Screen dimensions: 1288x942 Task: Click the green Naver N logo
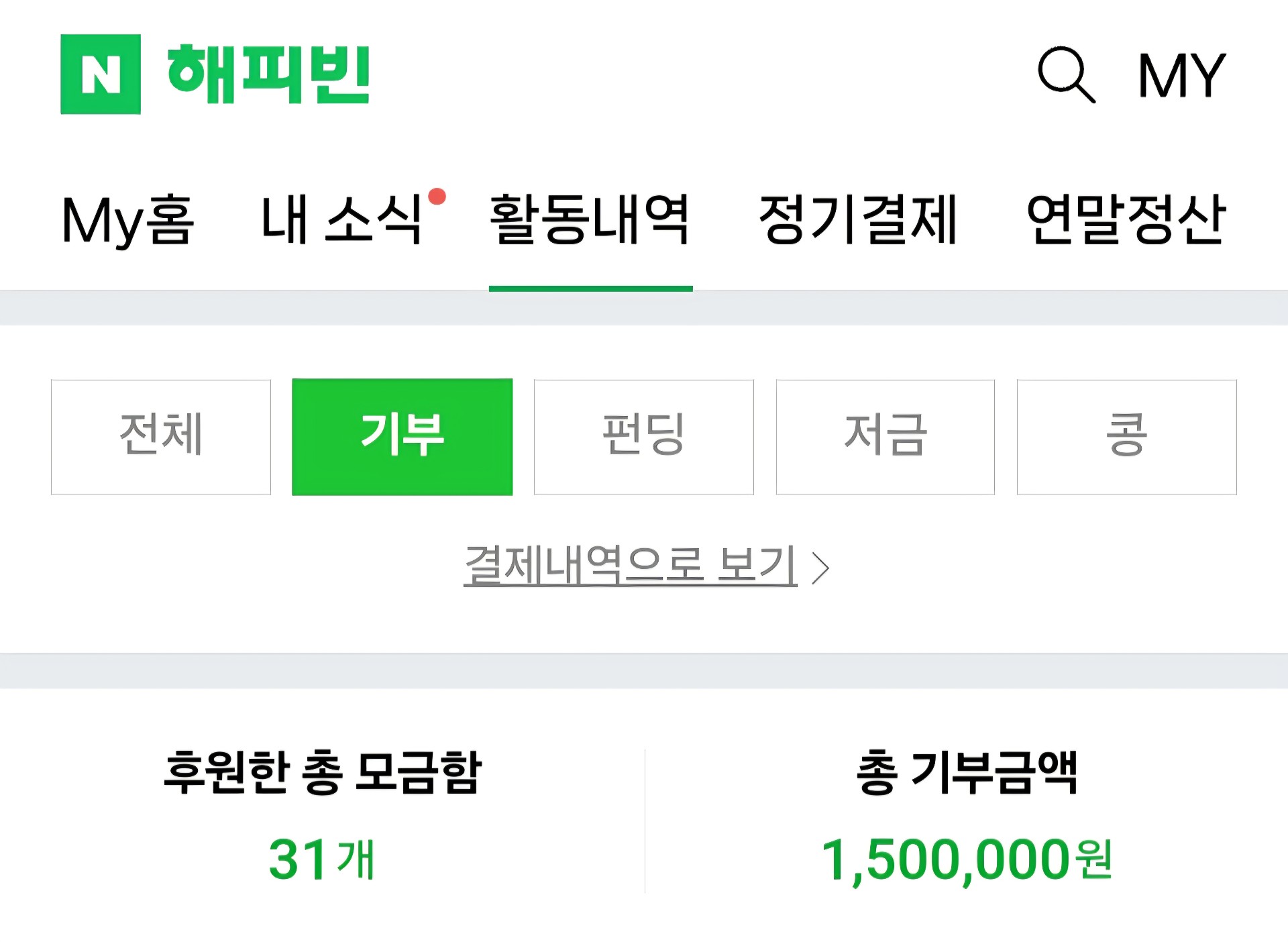click(101, 74)
